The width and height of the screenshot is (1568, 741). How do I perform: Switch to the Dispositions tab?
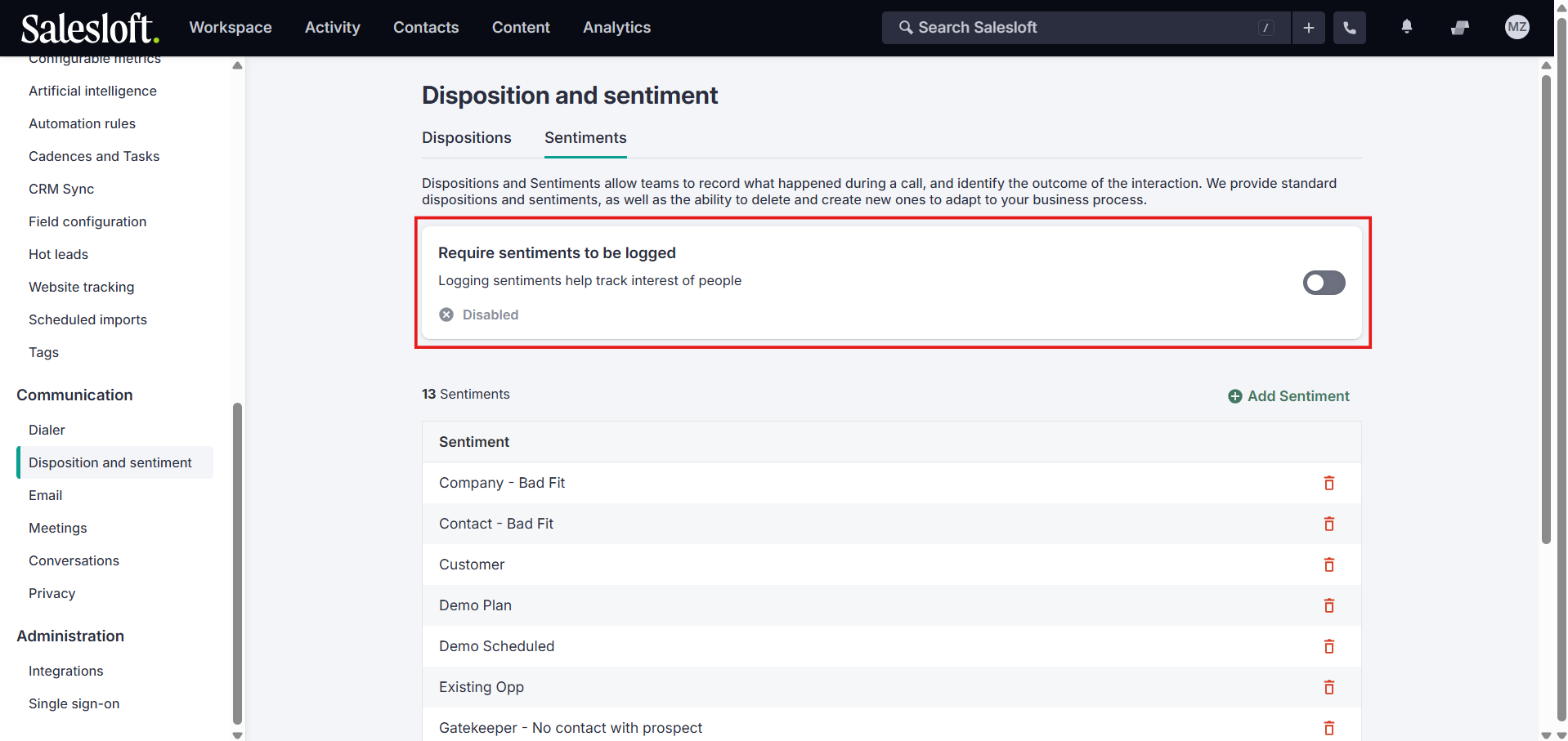coord(467,138)
